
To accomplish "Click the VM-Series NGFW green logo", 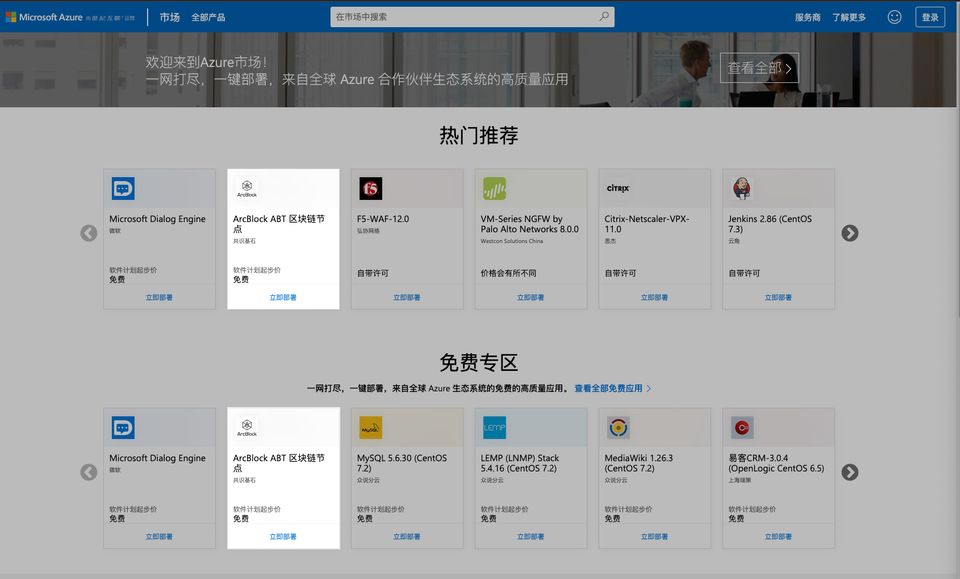I will point(494,188).
